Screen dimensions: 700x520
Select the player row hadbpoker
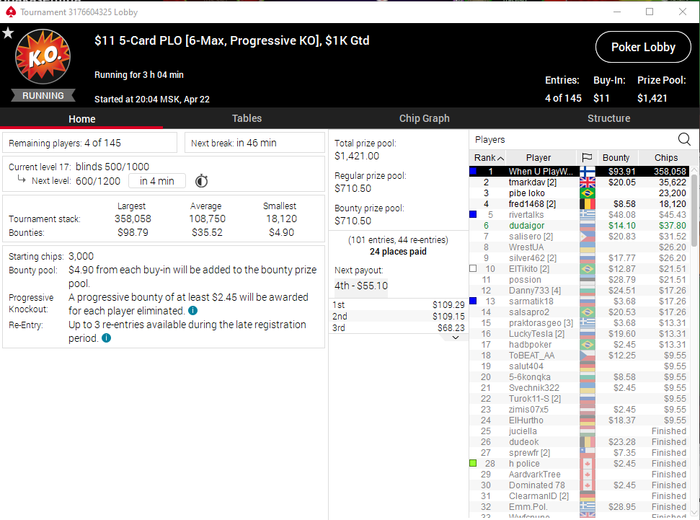pyautogui.click(x=579, y=345)
